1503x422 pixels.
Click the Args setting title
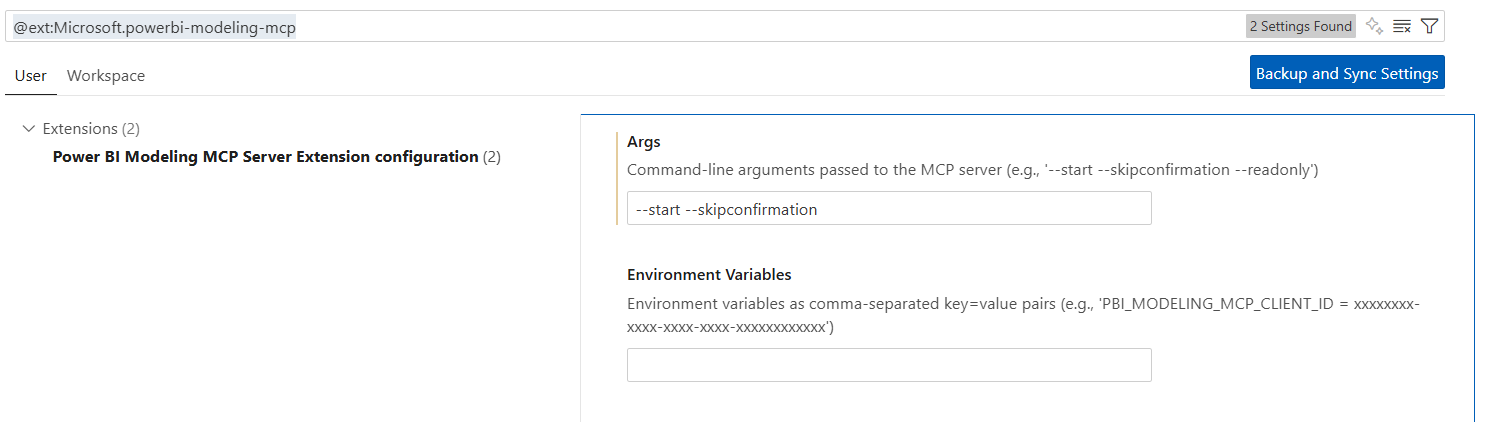644,142
